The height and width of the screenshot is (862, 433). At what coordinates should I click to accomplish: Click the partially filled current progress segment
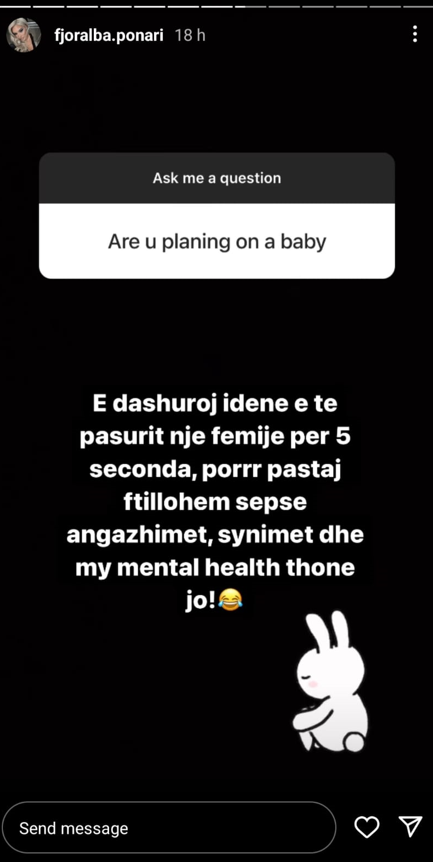[x=251, y=7]
